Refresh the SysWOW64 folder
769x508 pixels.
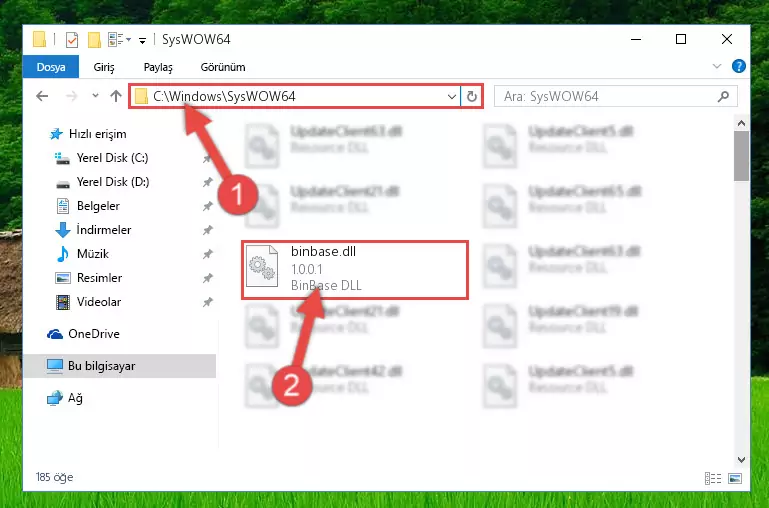[x=472, y=97]
